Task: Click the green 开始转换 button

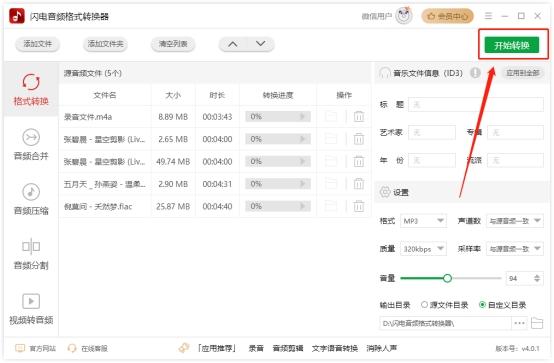Action: click(512, 45)
